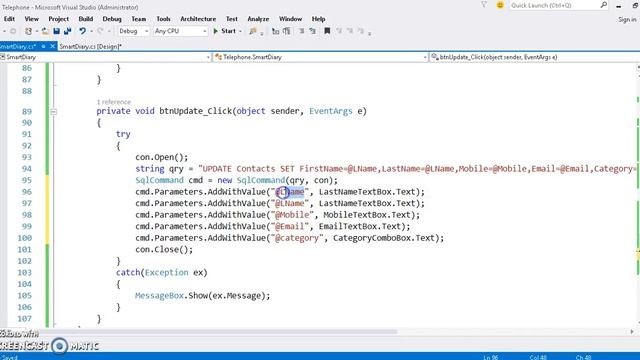The width and height of the screenshot is (640, 360).
Task: Start debugging with the Start button
Action: pyautogui.click(x=225, y=31)
